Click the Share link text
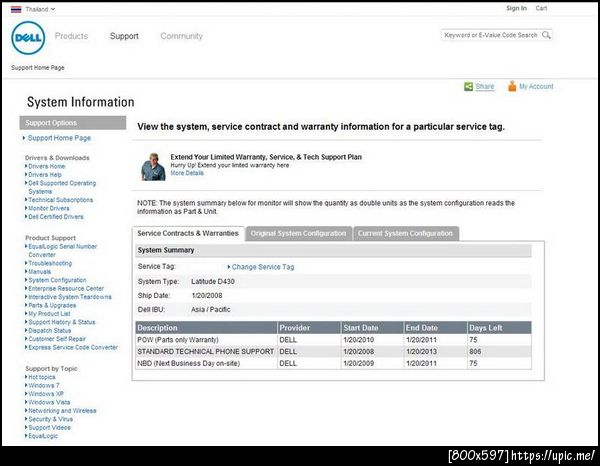Viewport: 600px width, 466px height. tap(484, 86)
